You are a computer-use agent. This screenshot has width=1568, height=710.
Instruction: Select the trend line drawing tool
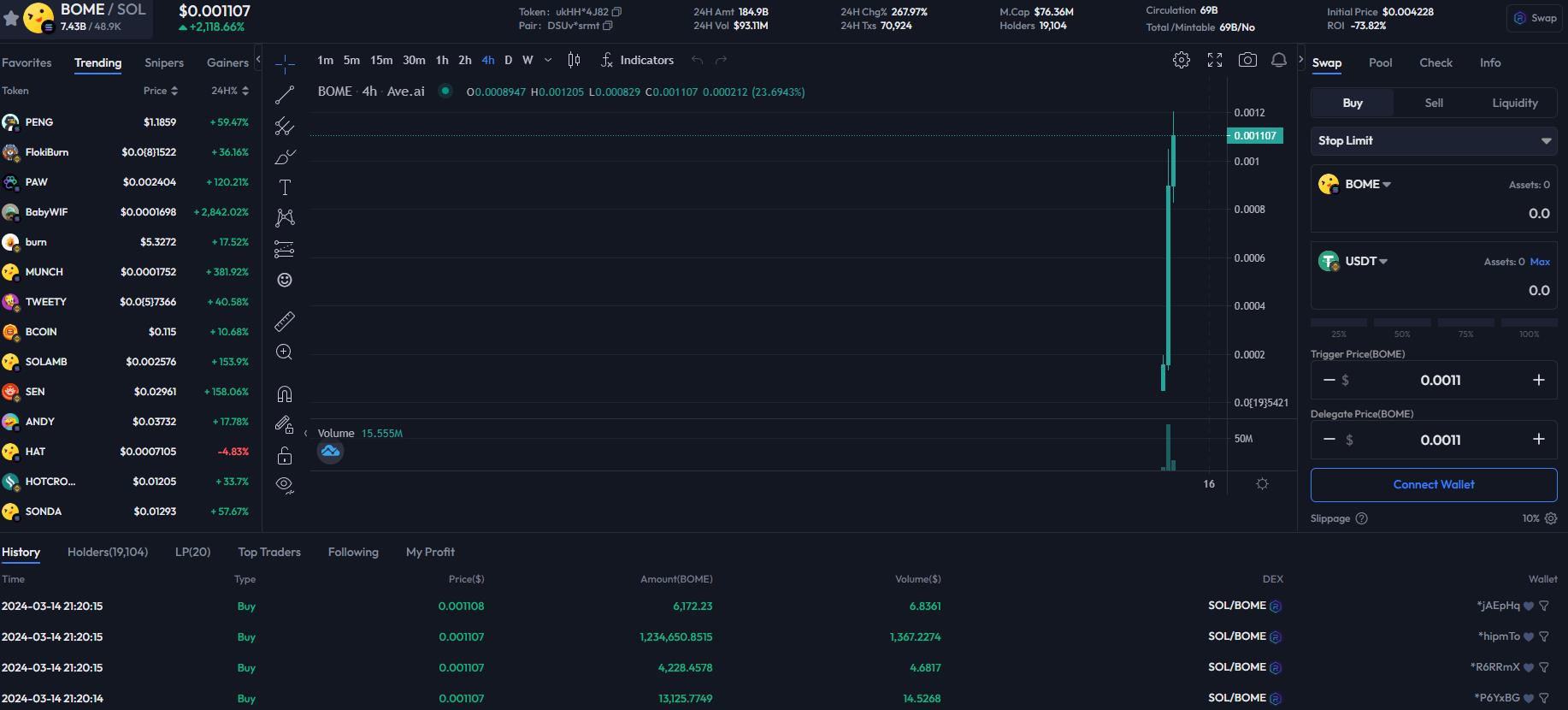click(285, 95)
